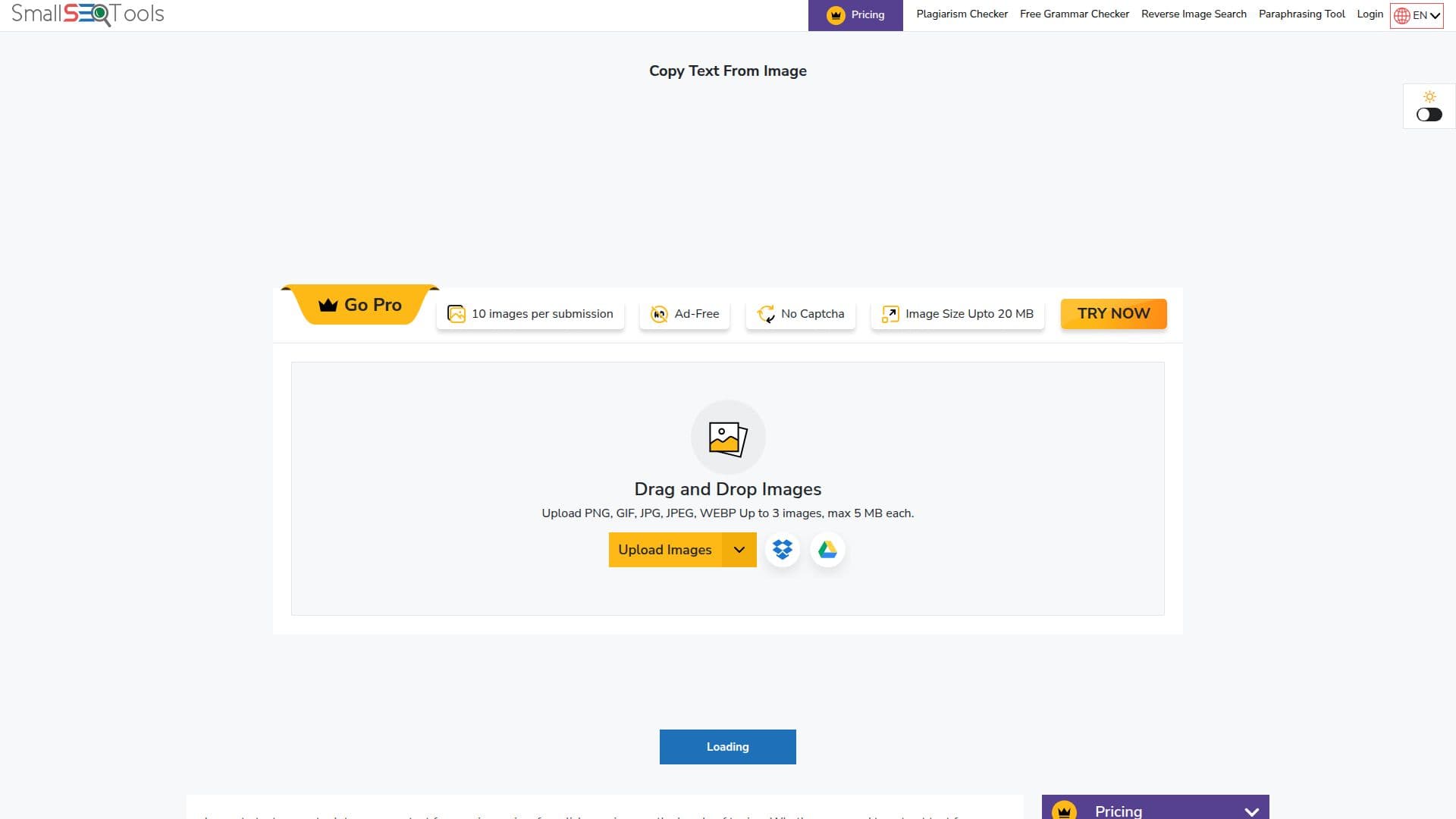Image resolution: width=1456 pixels, height=819 pixels.
Task: Upload from Dropbox icon
Action: 783,550
